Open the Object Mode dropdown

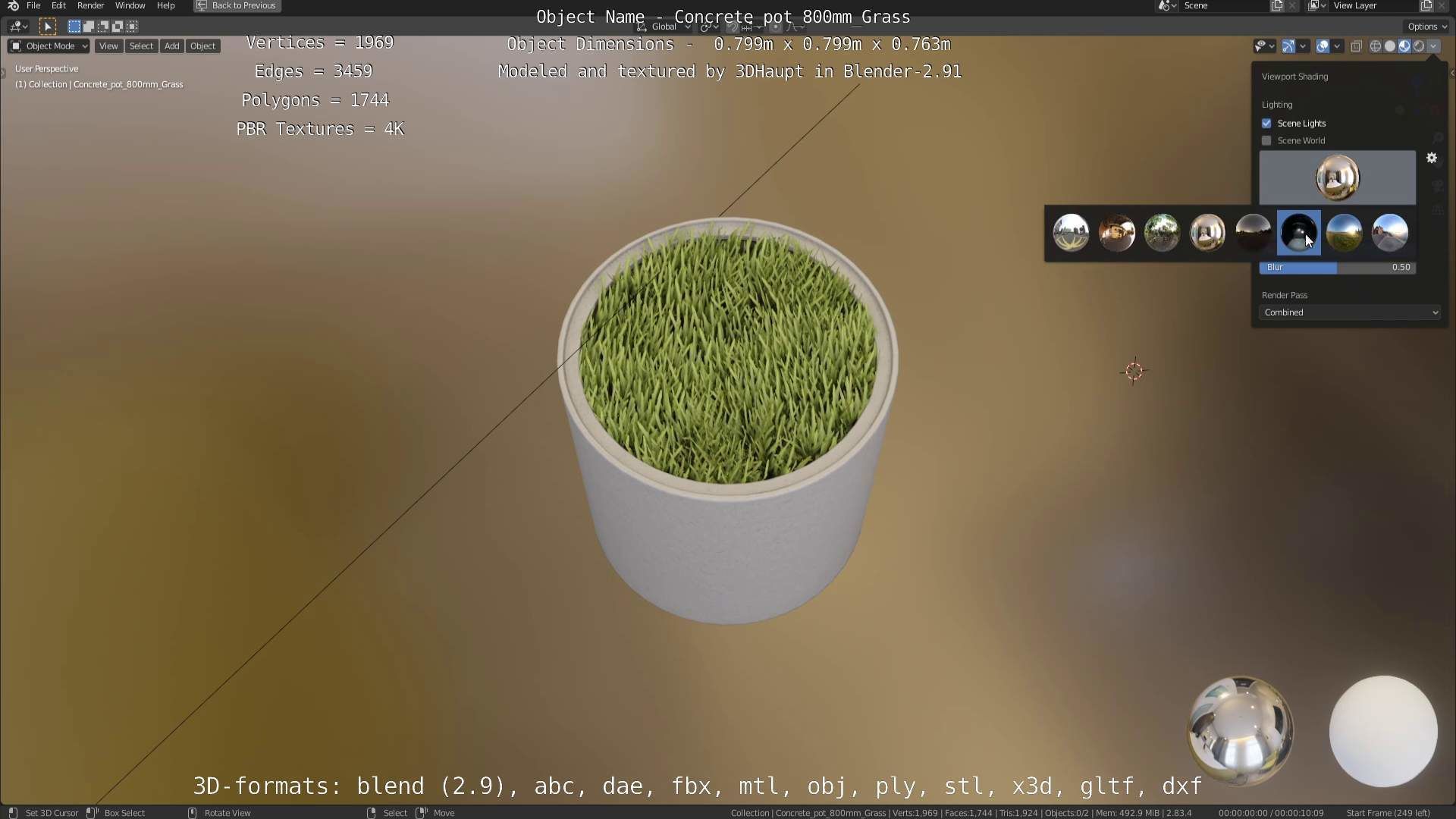(49, 46)
